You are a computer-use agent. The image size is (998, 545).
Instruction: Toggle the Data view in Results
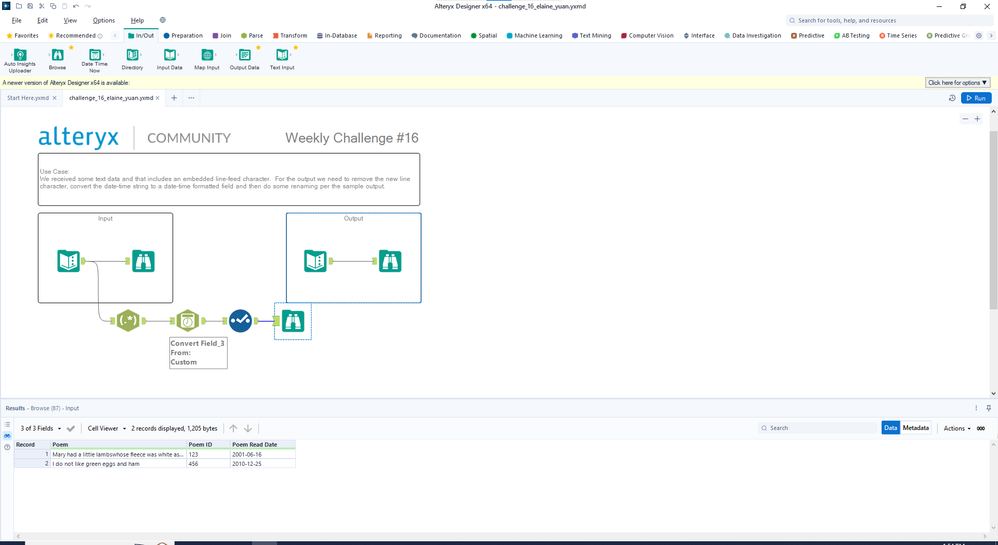(890, 428)
